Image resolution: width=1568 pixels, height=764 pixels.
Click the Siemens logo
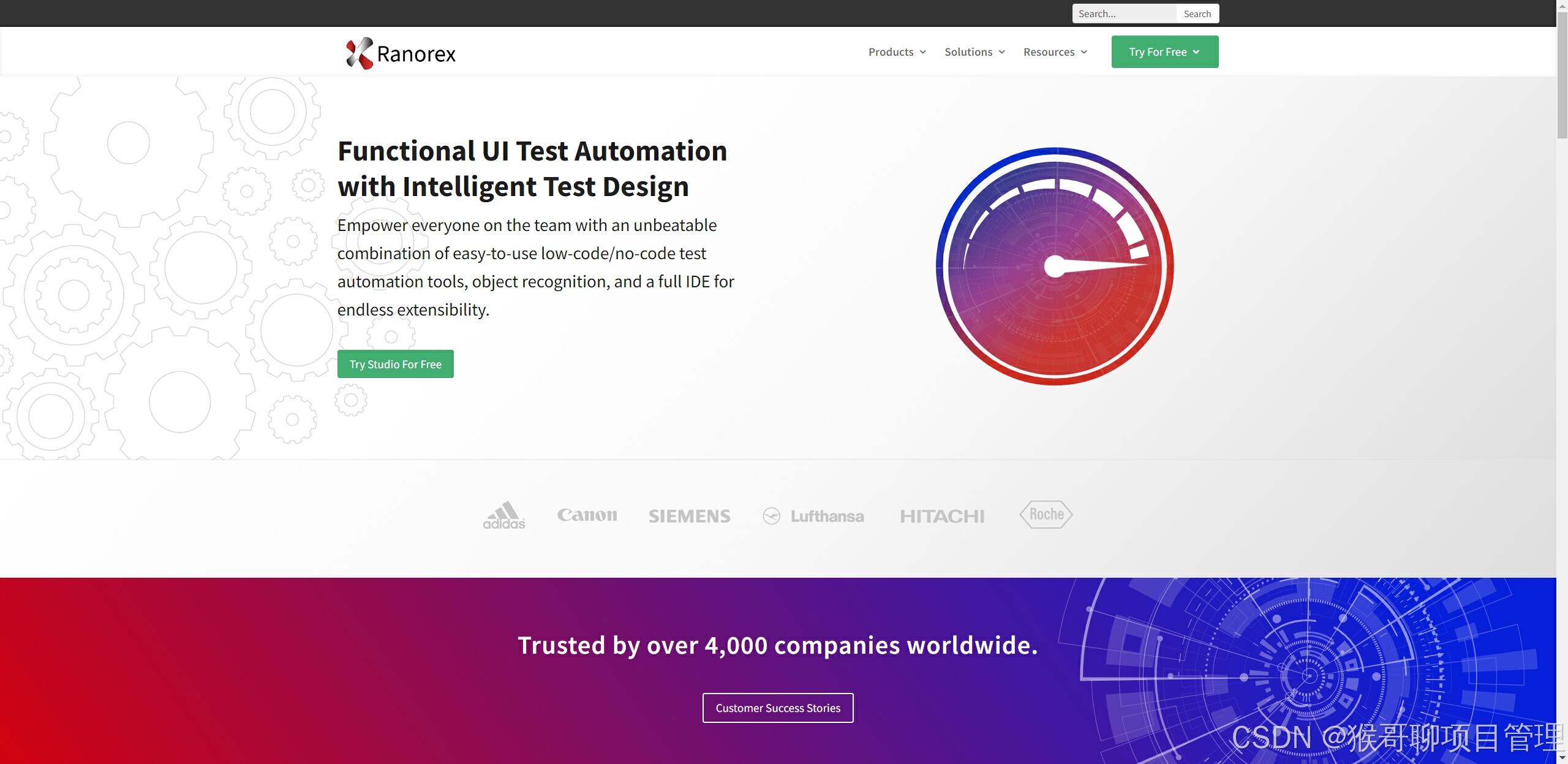pyautogui.click(x=689, y=516)
